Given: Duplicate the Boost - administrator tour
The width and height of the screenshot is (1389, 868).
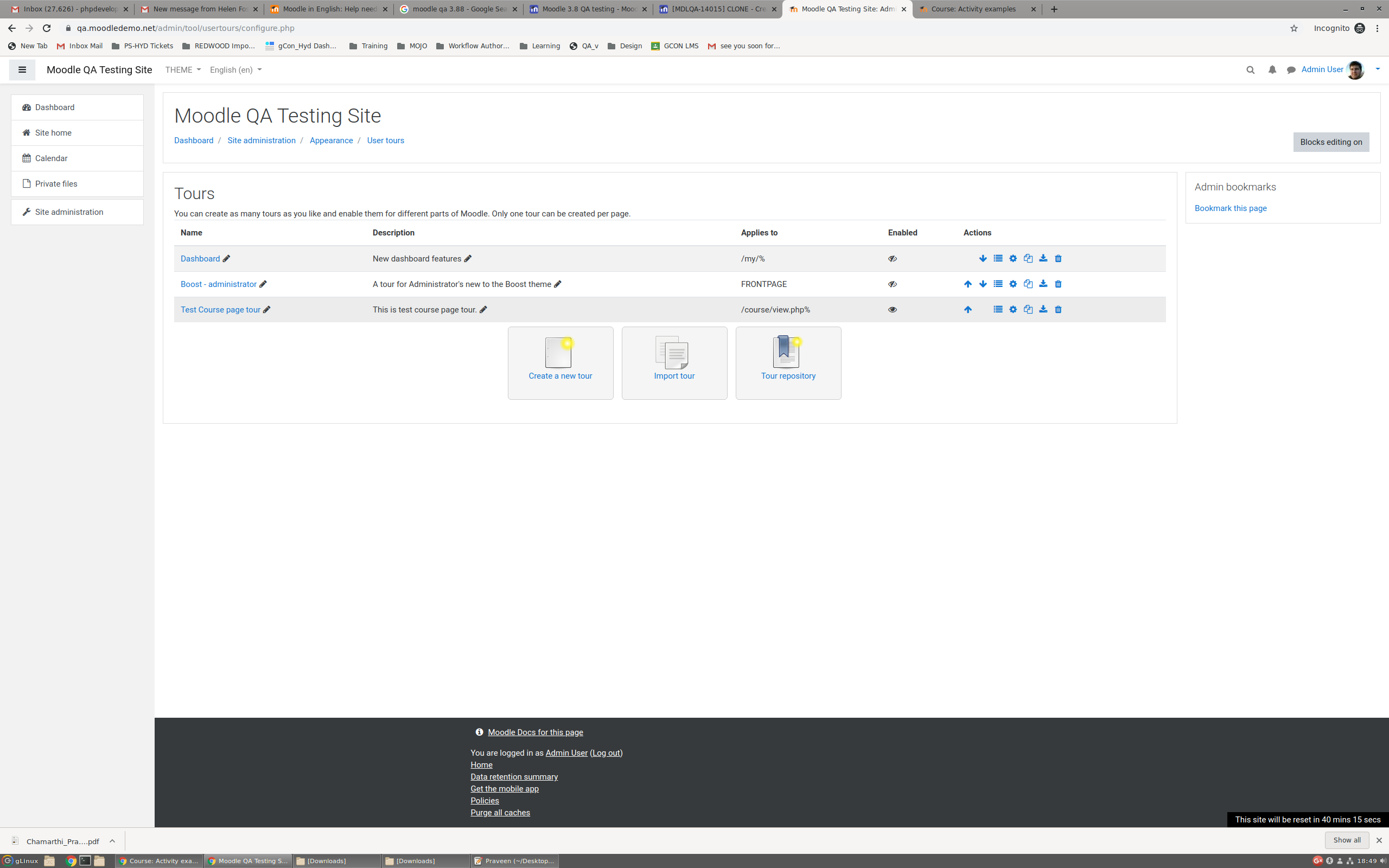Looking at the screenshot, I should 1028,284.
